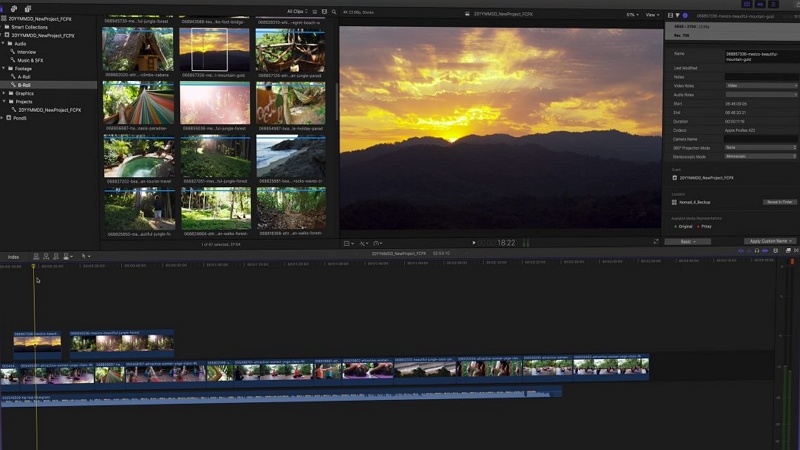Edit the clip Name field in inspector
Viewport: 800px width, 450px height.
click(761, 56)
